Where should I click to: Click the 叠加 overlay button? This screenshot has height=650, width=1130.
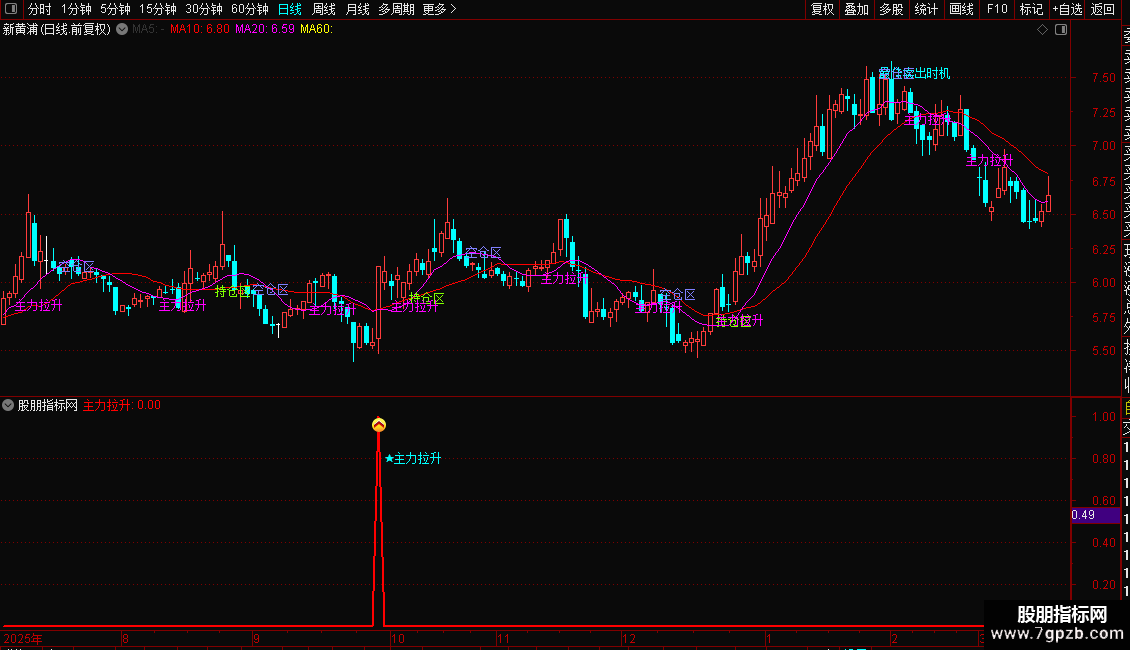(x=857, y=9)
